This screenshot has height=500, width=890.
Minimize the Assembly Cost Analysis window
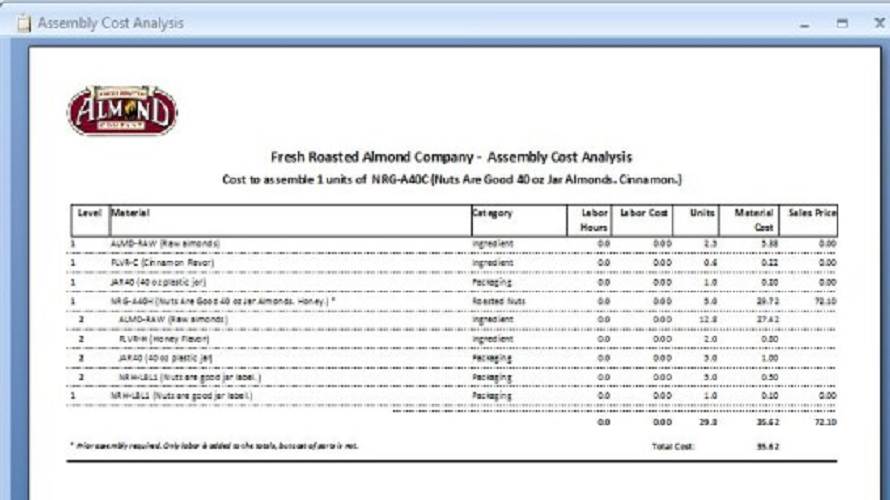pyautogui.click(x=804, y=24)
